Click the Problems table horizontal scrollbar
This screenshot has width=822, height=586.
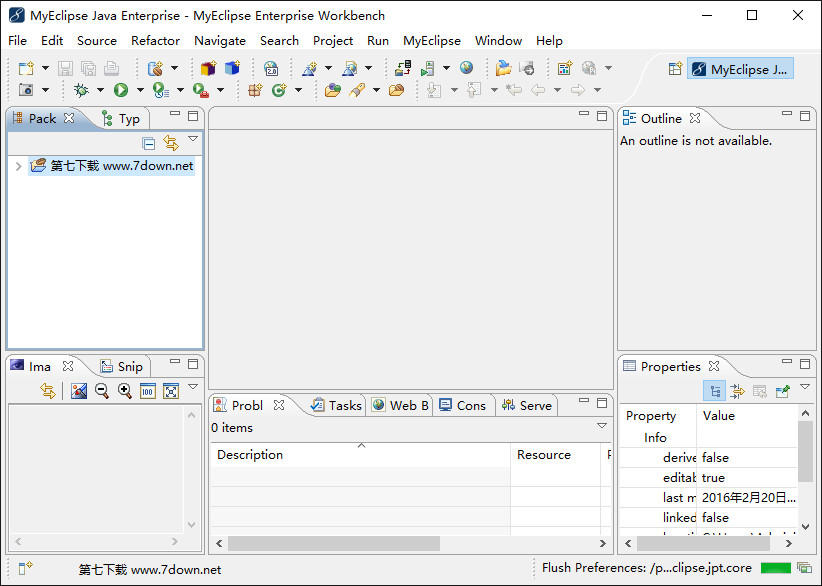[x=335, y=544]
